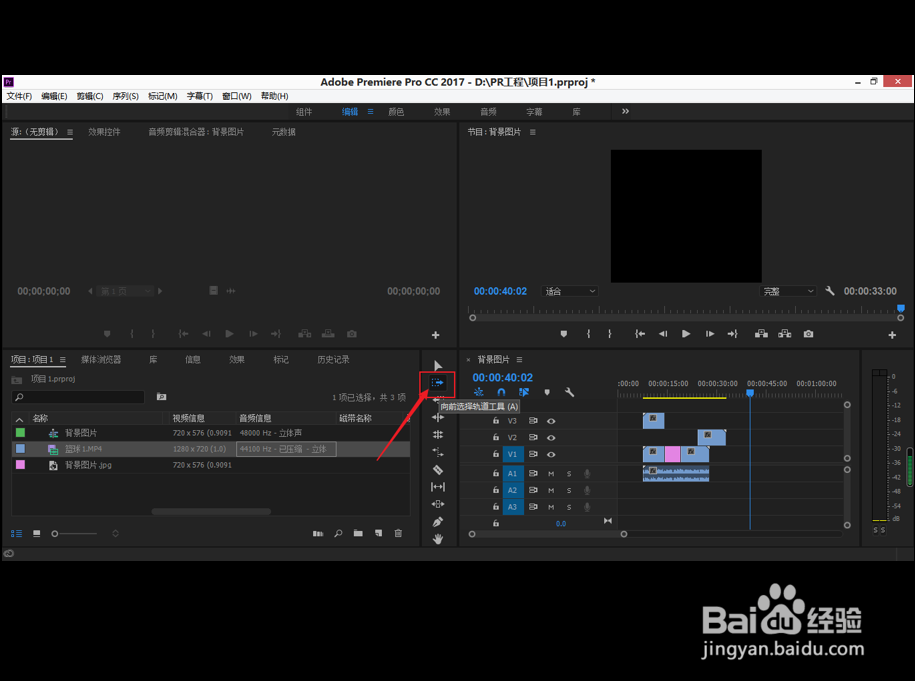Click green label swatch of 背景图片 sequence
The image size is (915, 681).
pos(20,432)
